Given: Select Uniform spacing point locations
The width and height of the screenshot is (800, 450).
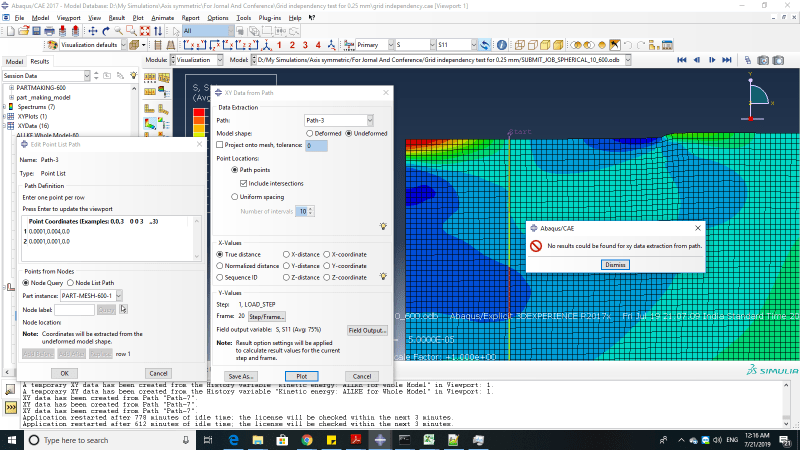Looking at the screenshot, I should pos(235,197).
